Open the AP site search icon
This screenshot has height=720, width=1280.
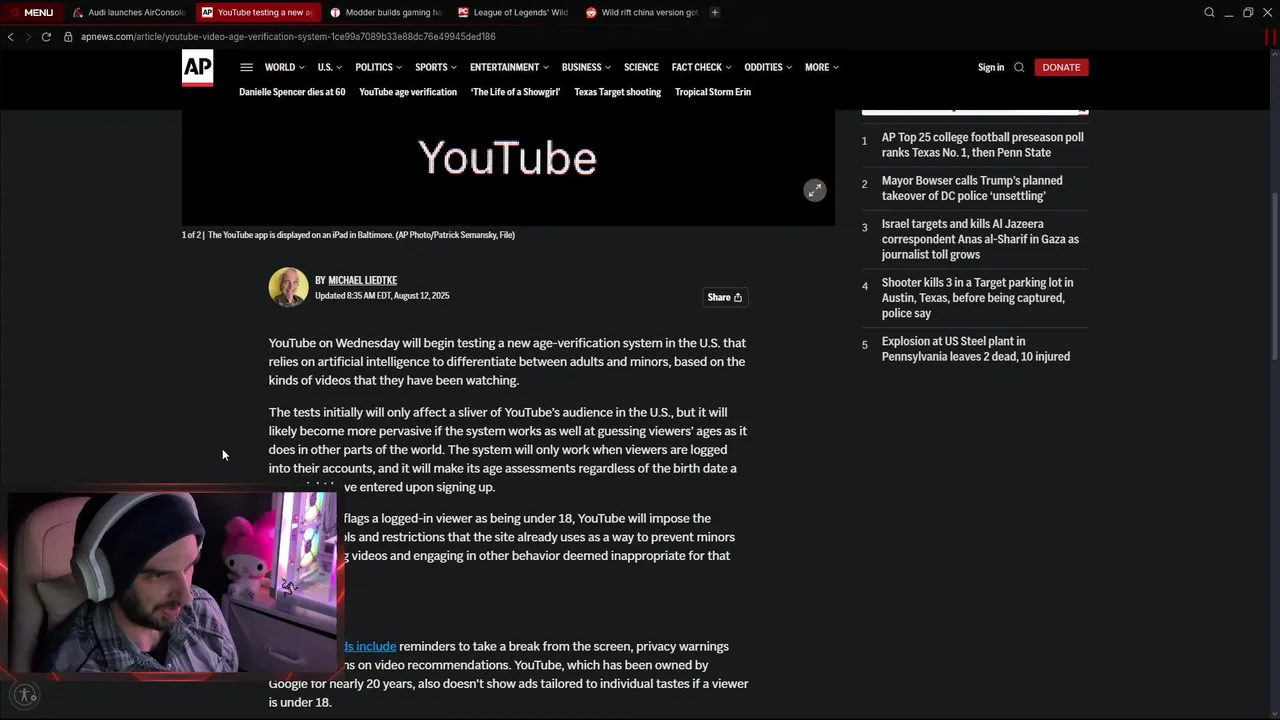click(x=1019, y=67)
